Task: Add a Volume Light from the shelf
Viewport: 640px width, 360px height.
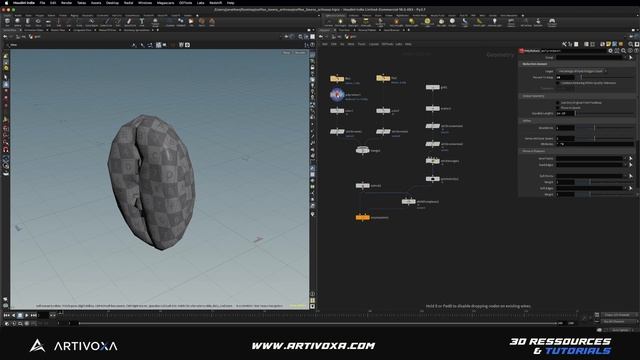Action: tap(396, 22)
